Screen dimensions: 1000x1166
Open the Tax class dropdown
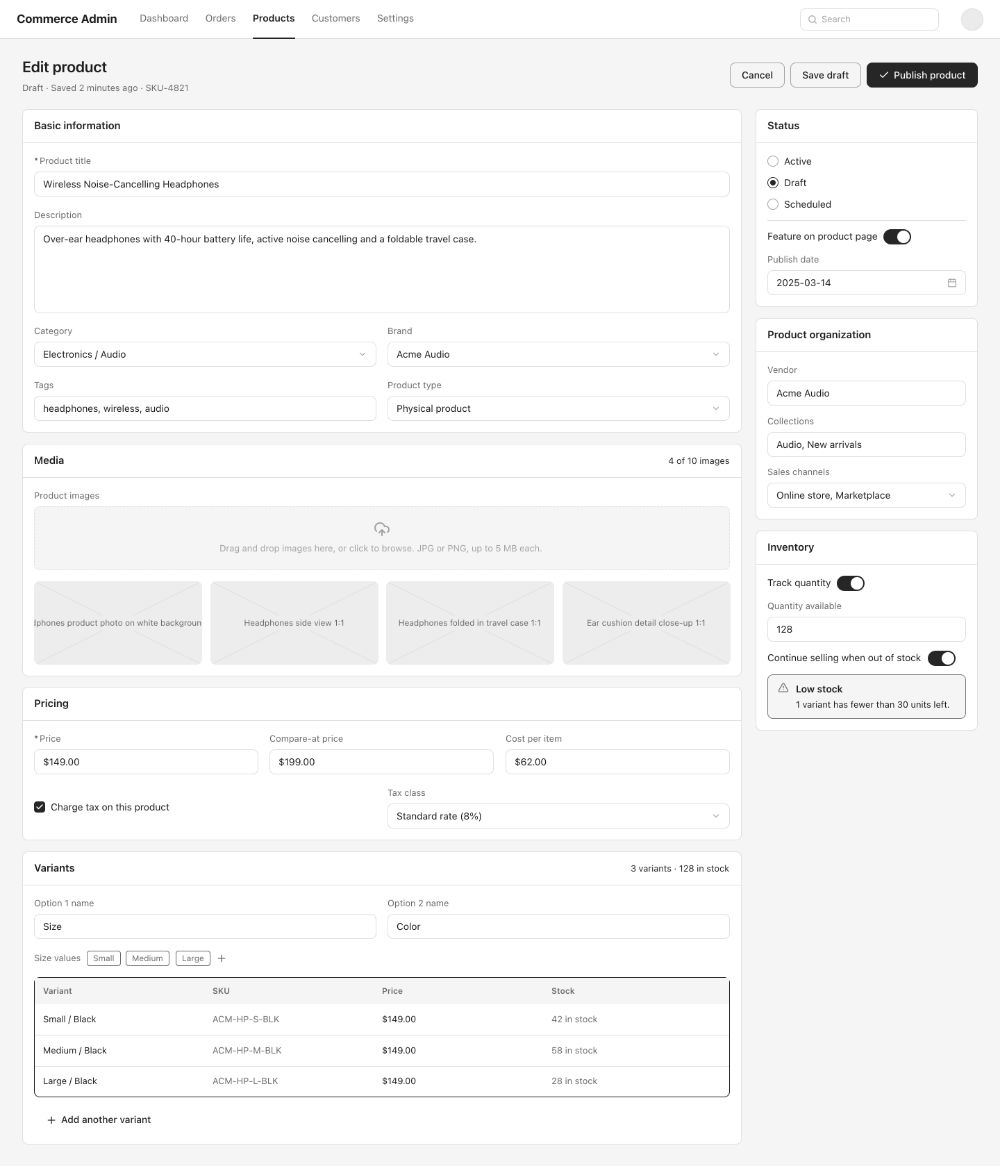[558, 816]
